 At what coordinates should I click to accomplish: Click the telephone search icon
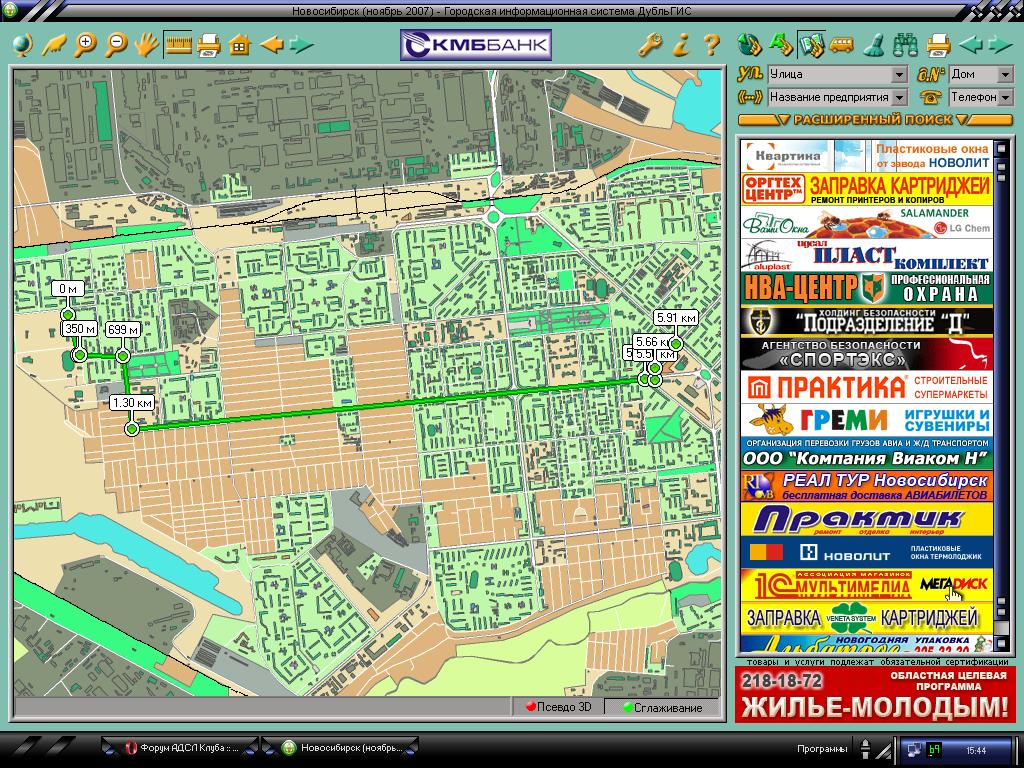[x=930, y=97]
